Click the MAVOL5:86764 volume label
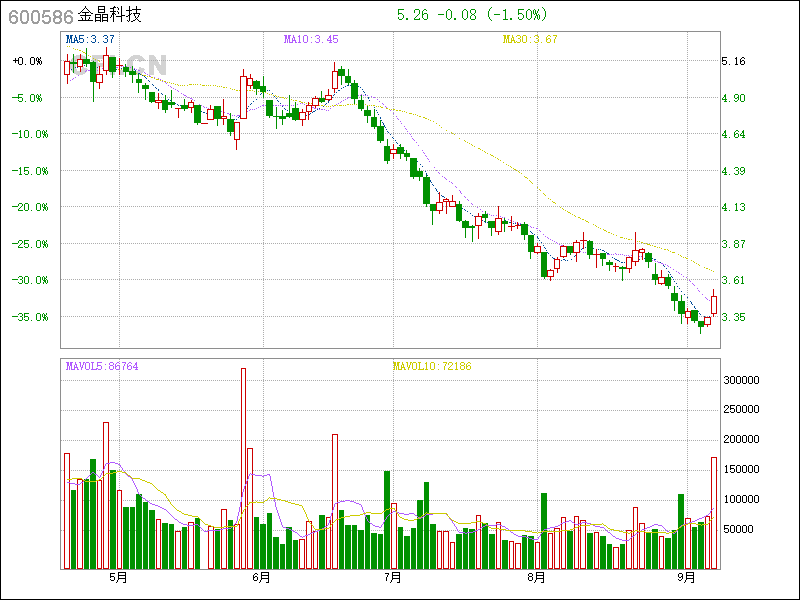The image size is (800, 600). (102, 367)
